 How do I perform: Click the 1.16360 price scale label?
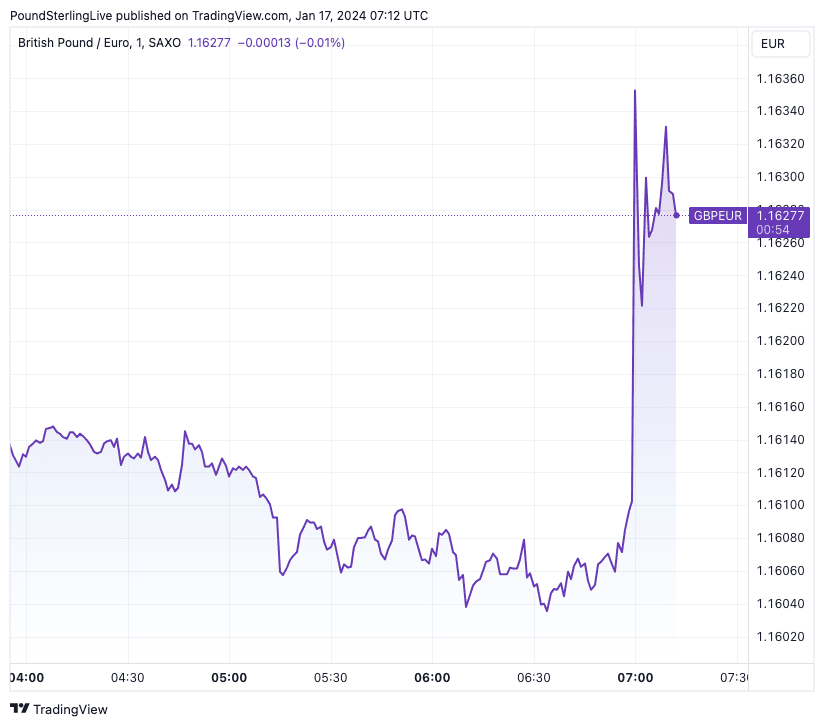pyautogui.click(x=780, y=78)
